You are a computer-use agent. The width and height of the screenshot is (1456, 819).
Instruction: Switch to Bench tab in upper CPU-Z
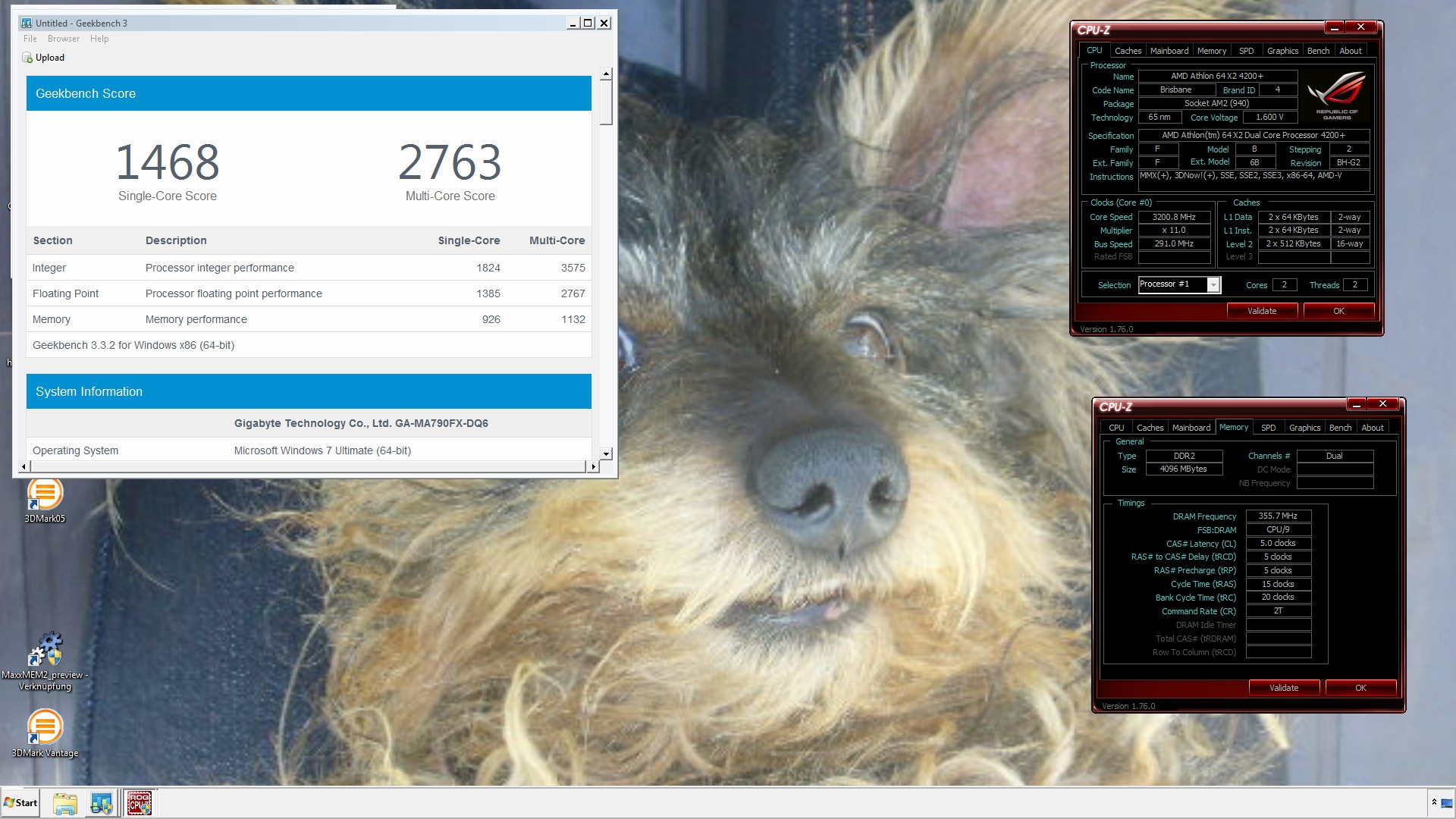[x=1319, y=51]
